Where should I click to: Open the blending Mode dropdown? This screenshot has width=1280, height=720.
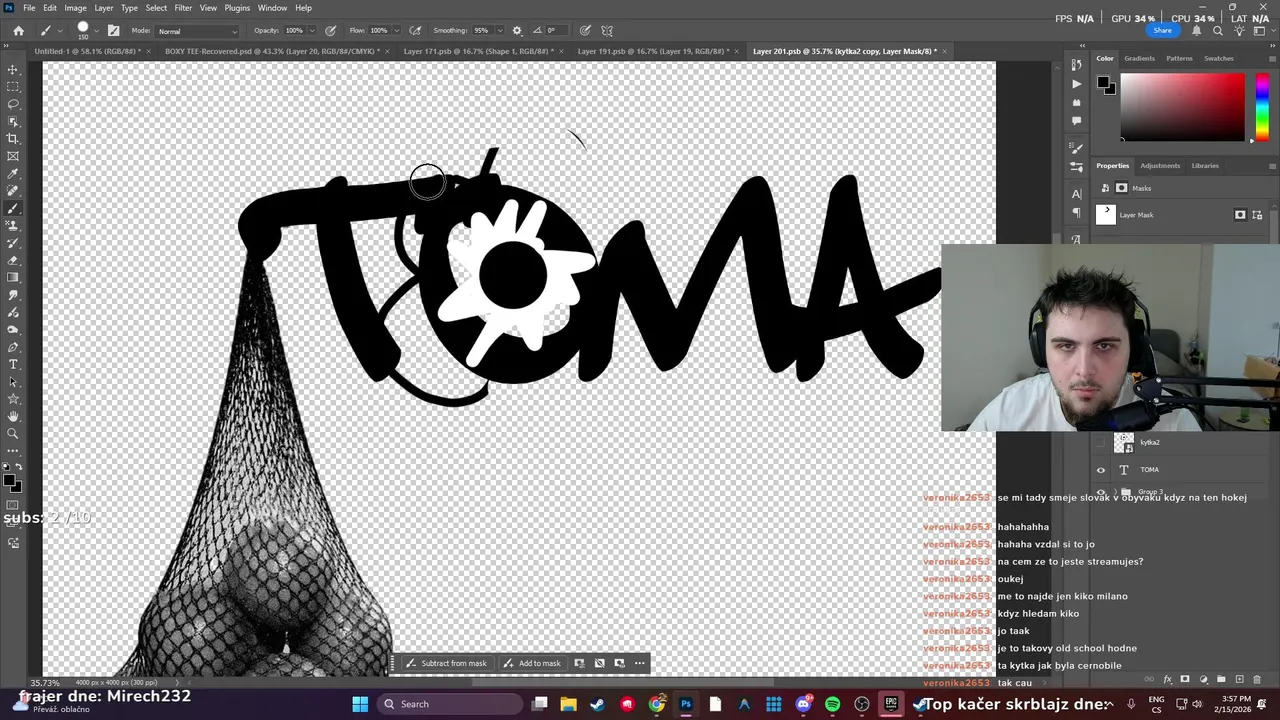click(x=198, y=31)
